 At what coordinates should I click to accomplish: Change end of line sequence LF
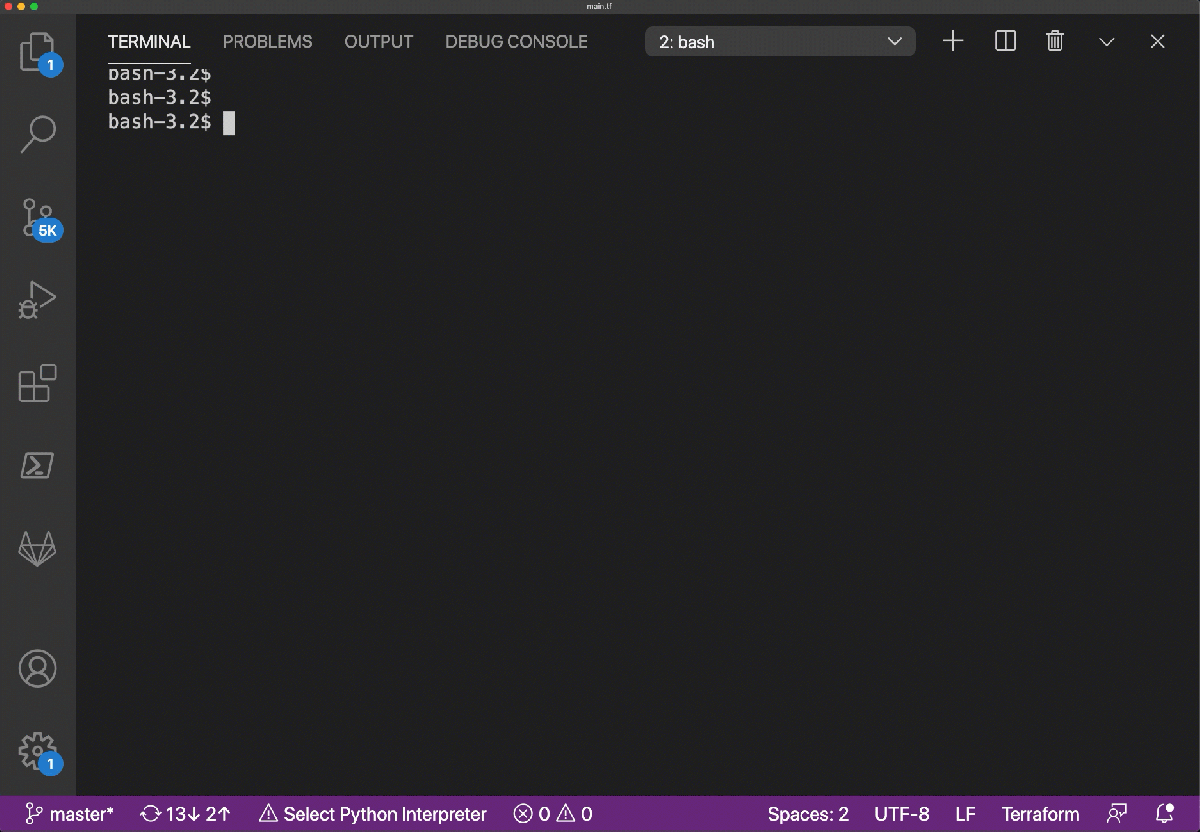point(965,814)
